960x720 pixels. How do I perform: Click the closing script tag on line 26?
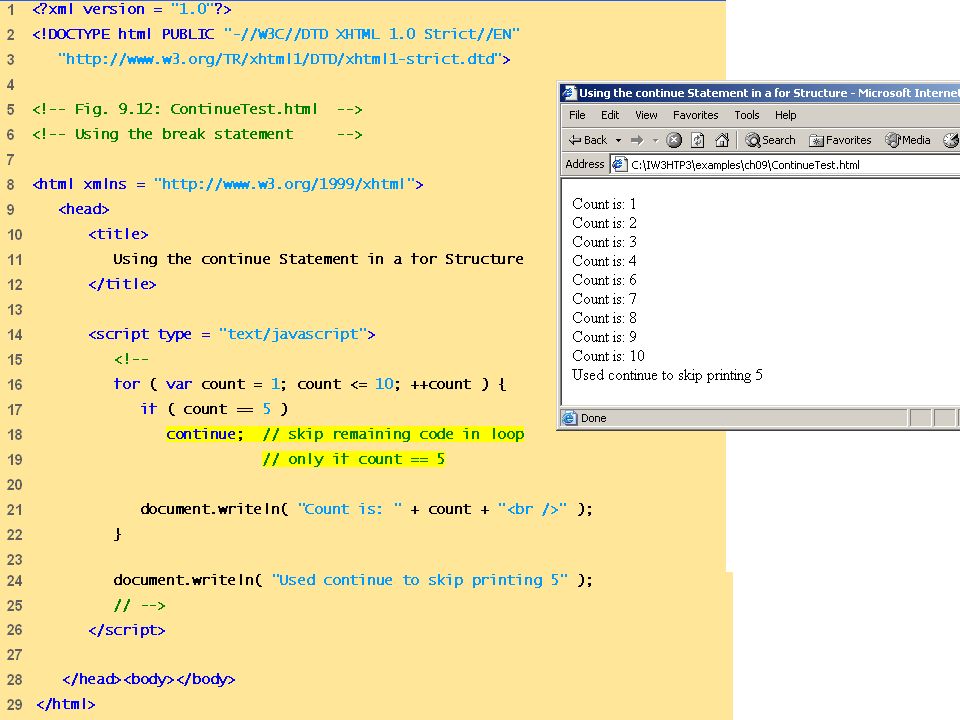[x=127, y=630]
